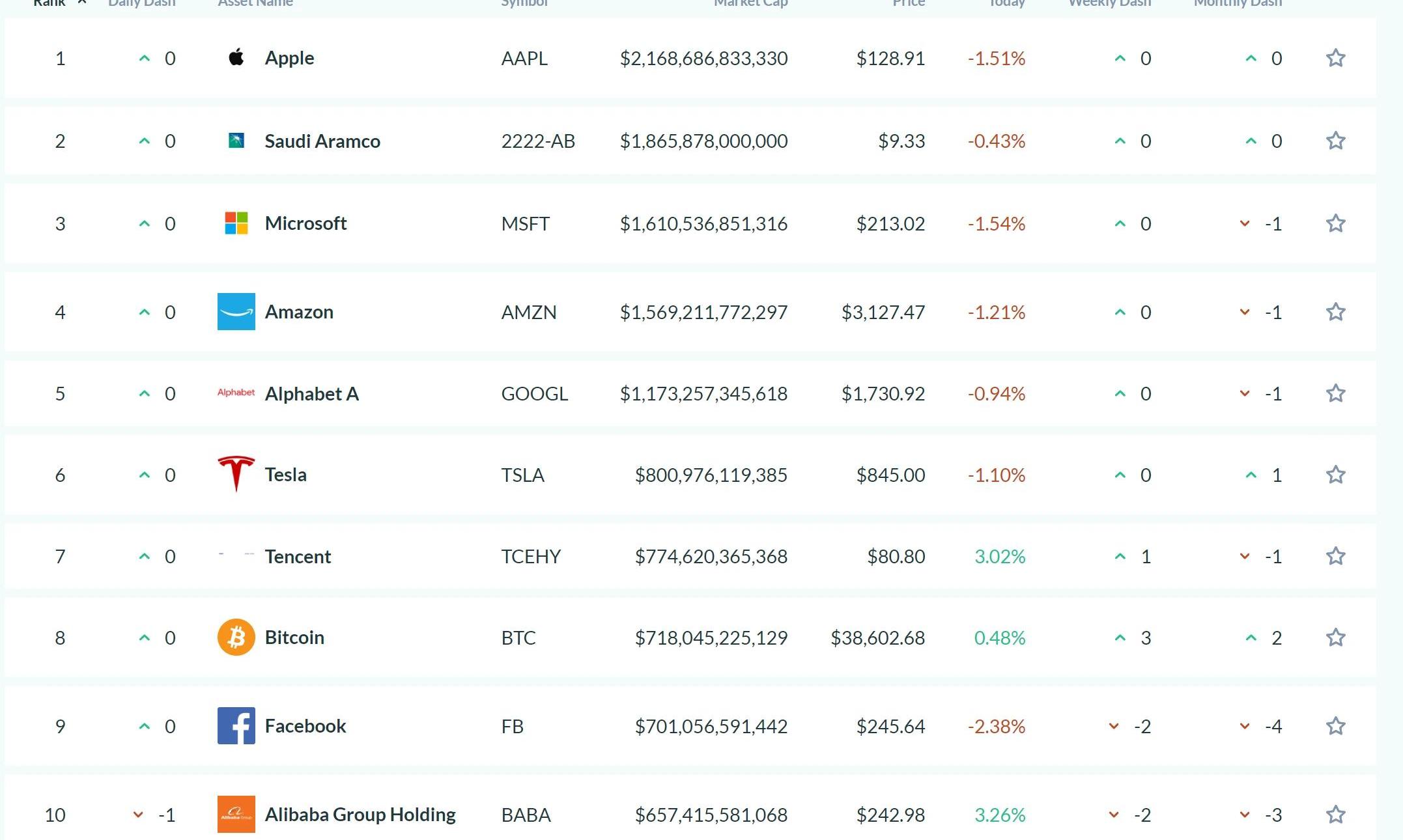Click the Microsoft four-color logo
Viewport: 1403px width, 840px height.
(236, 223)
